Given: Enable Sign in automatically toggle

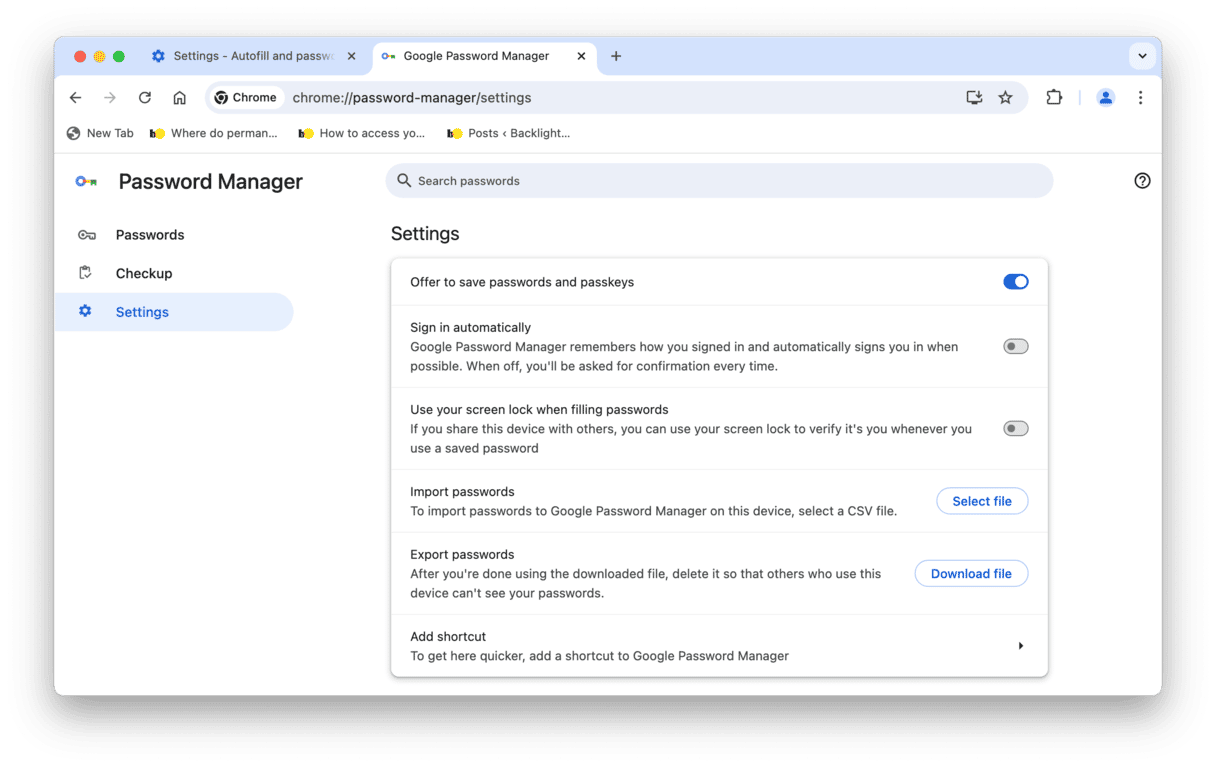Looking at the screenshot, I should point(1015,346).
